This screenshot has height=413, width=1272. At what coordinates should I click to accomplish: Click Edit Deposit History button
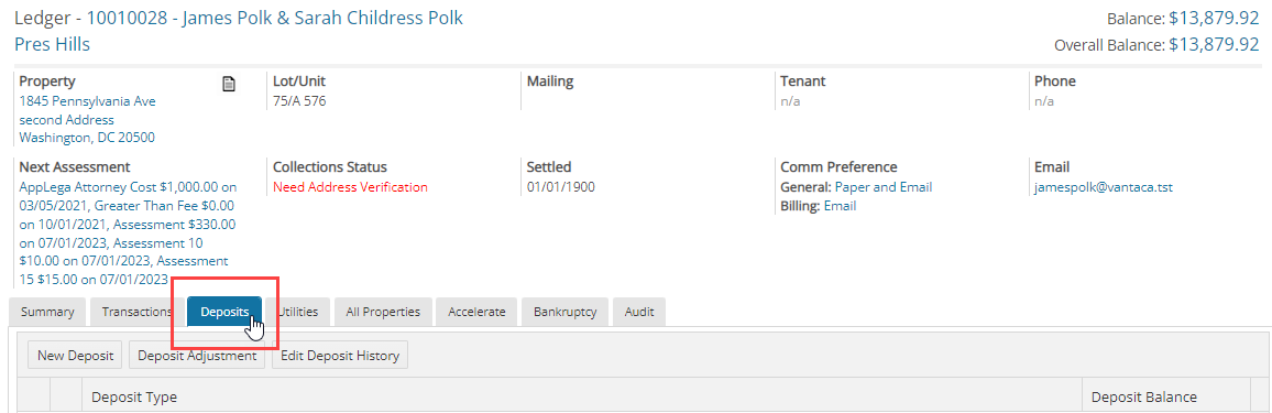click(340, 355)
